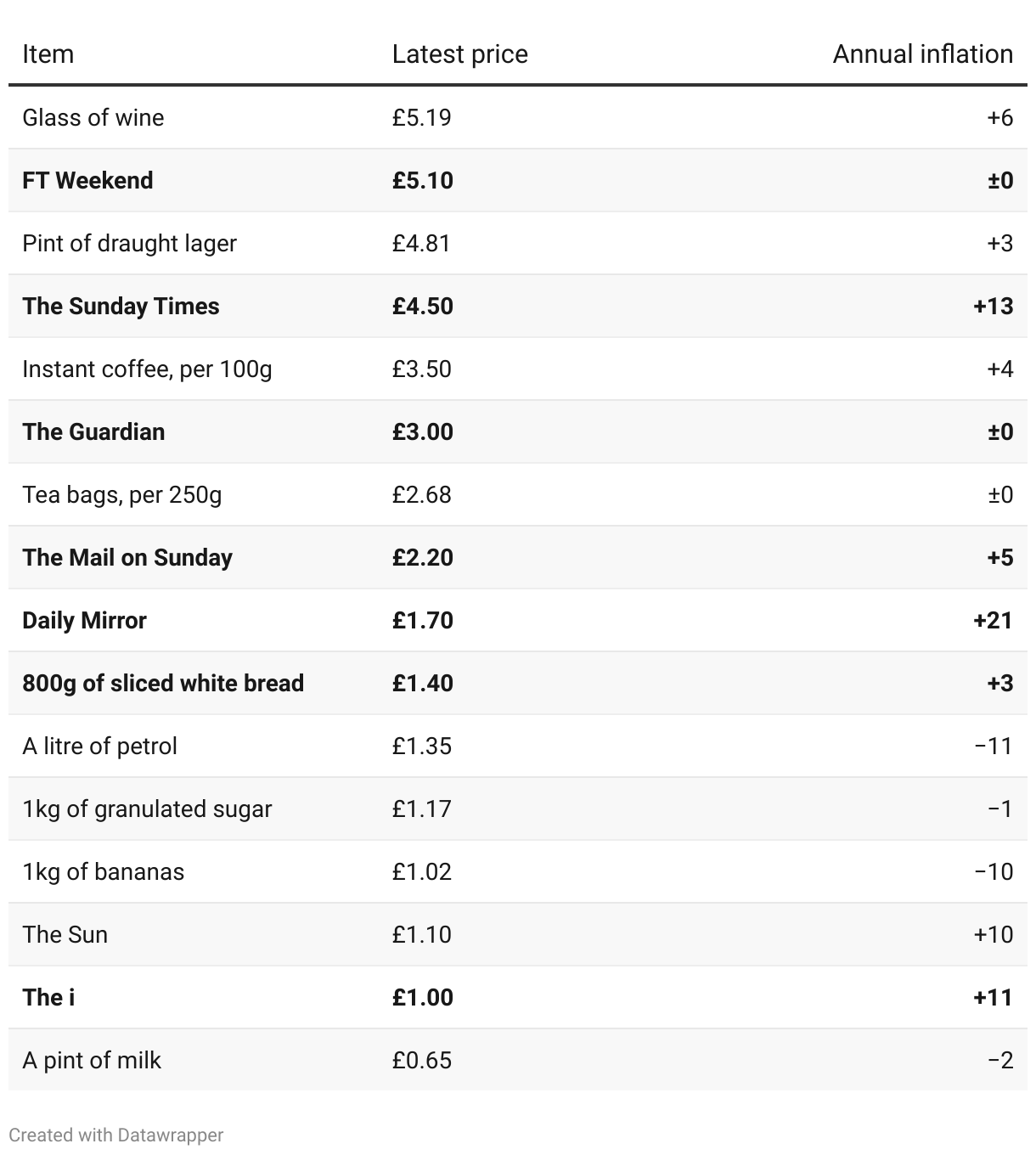Open the Created with Datawrapper link
Screen dimensions: 1036x1155
tap(115, 1135)
